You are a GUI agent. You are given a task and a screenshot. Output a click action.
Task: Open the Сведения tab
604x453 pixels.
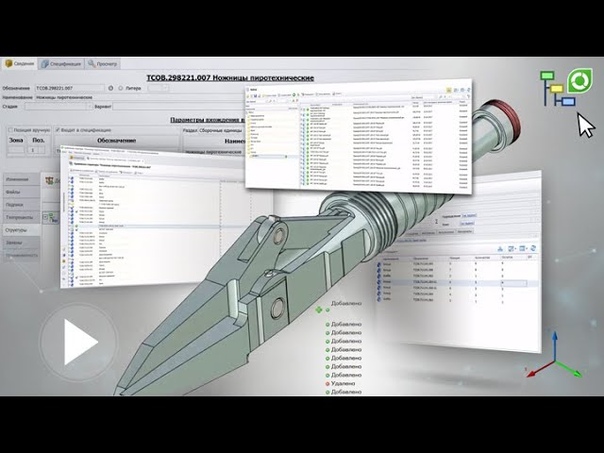pyautogui.click(x=24, y=64)
